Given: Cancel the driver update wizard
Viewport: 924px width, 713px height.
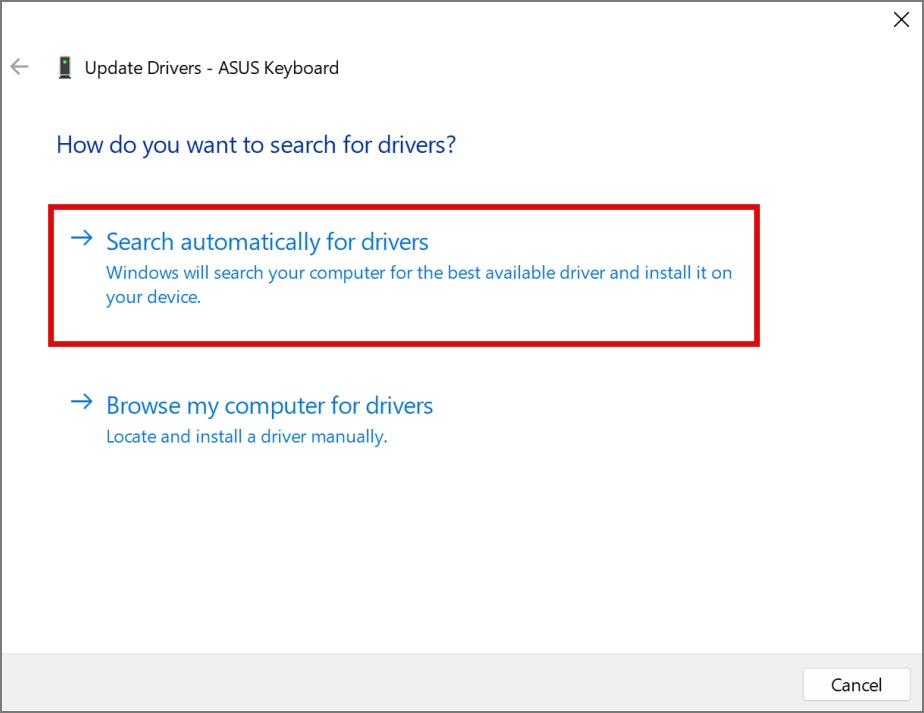Looking at the screenshot, I should tap(856, 684).
